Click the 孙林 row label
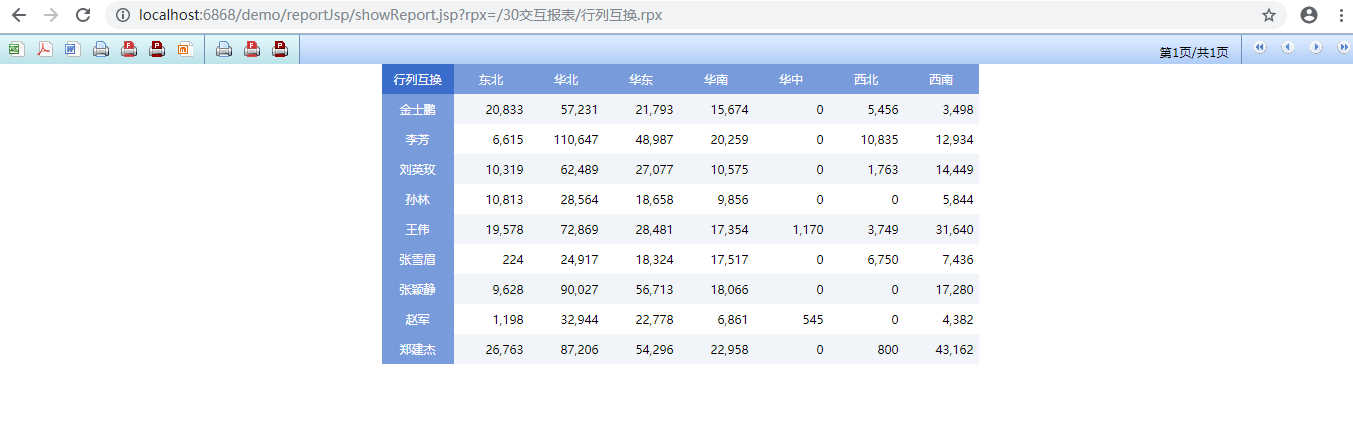 tap(418, 199)
